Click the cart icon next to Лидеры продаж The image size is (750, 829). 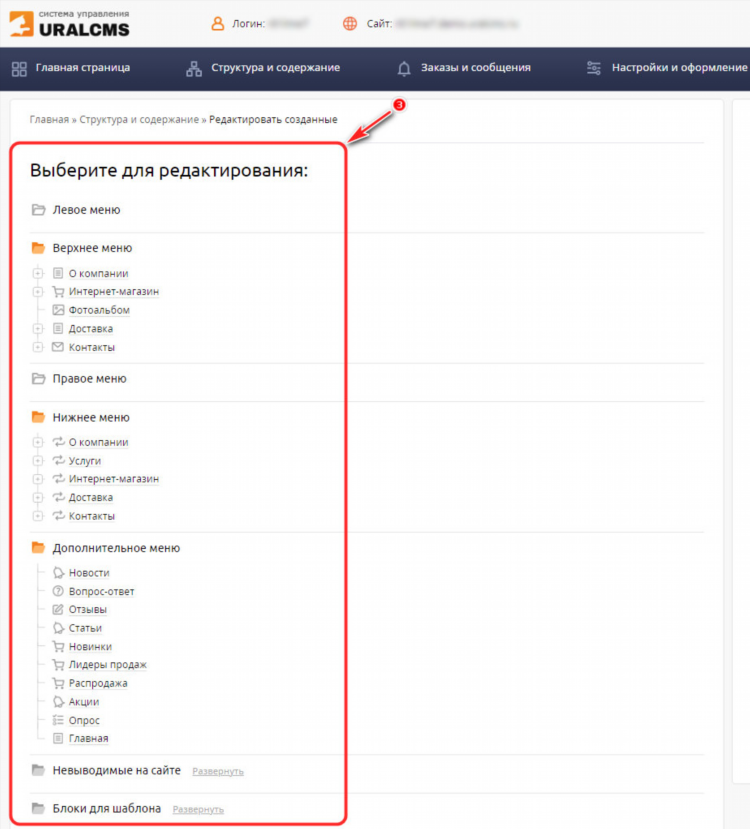[x=58, y=665]
